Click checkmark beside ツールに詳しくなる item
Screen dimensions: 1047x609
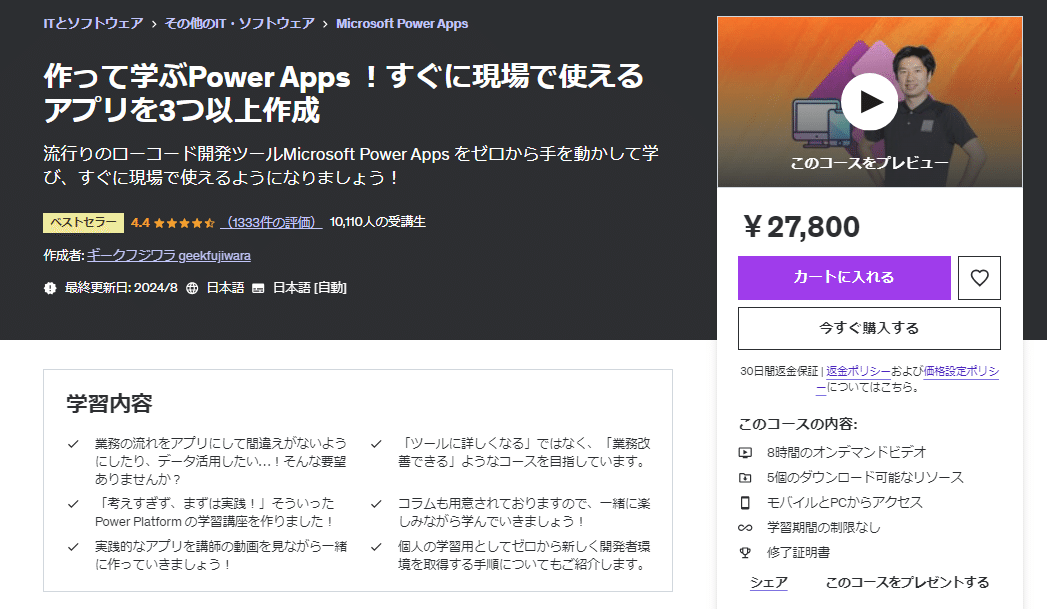(377, 444)
